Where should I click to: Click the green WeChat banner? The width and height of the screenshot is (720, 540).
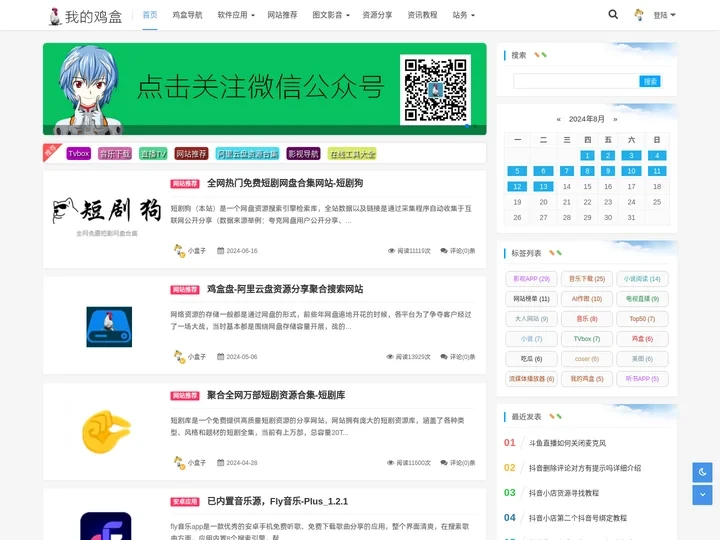click(x=264, y=89)
